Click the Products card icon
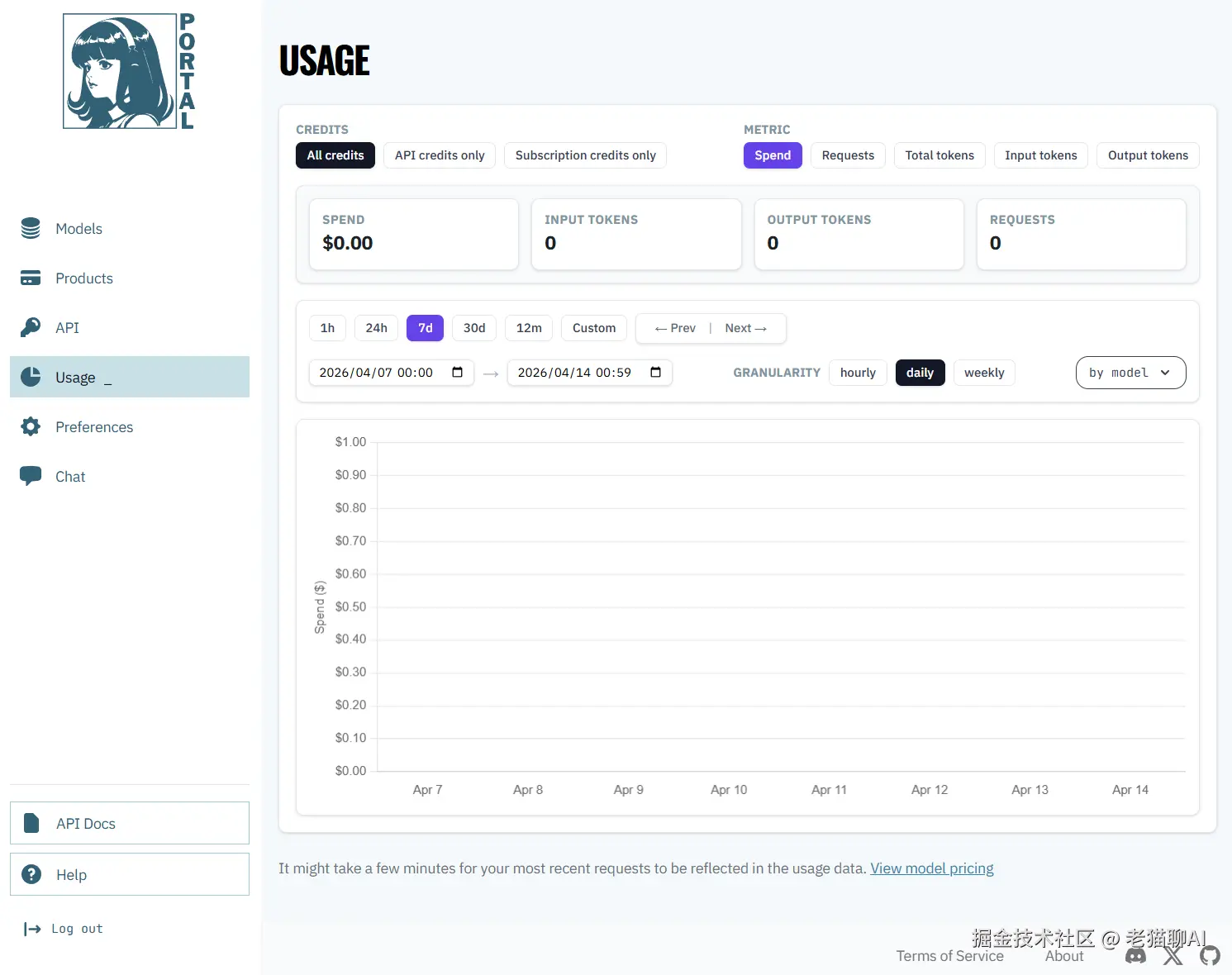Image resolution: width=1232 pixels, height=975 pixels. click(x=31, y=278)
